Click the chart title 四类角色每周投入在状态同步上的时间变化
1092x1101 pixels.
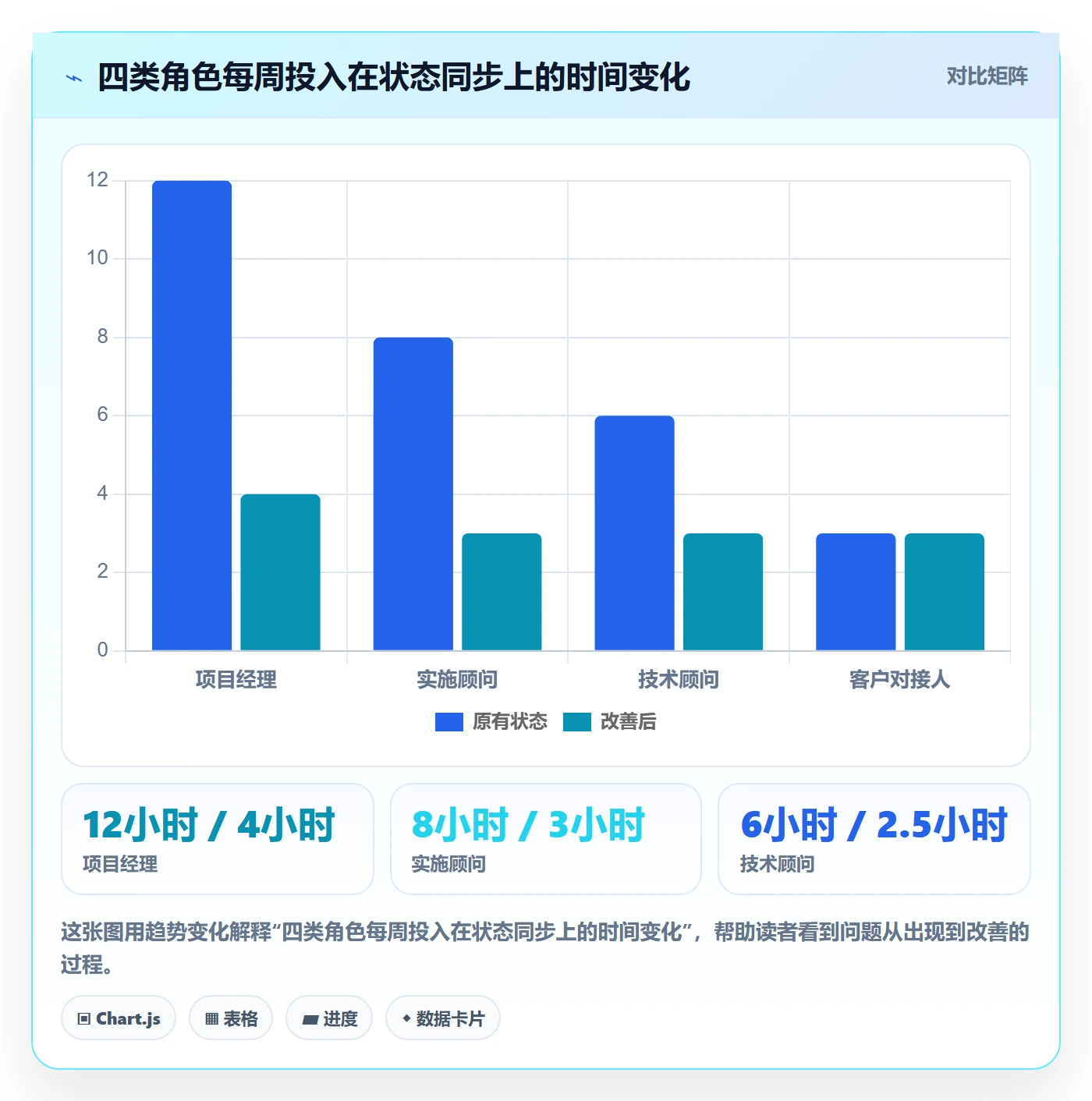[x=394, y=77]
